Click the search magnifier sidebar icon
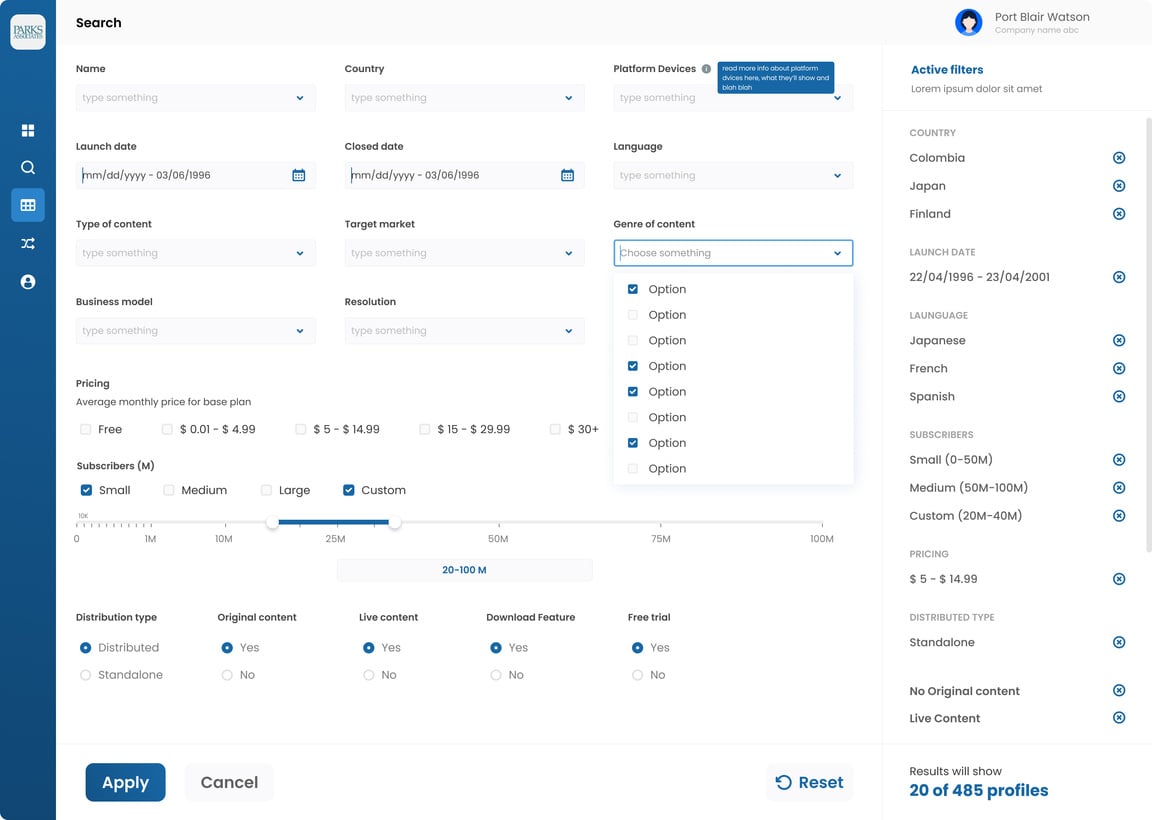 coord(28,168)
